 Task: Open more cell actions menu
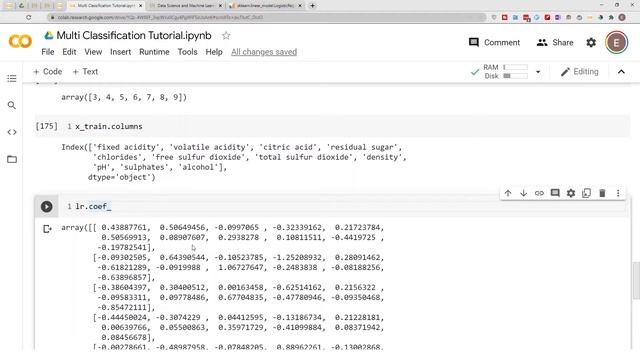point(618,193)
